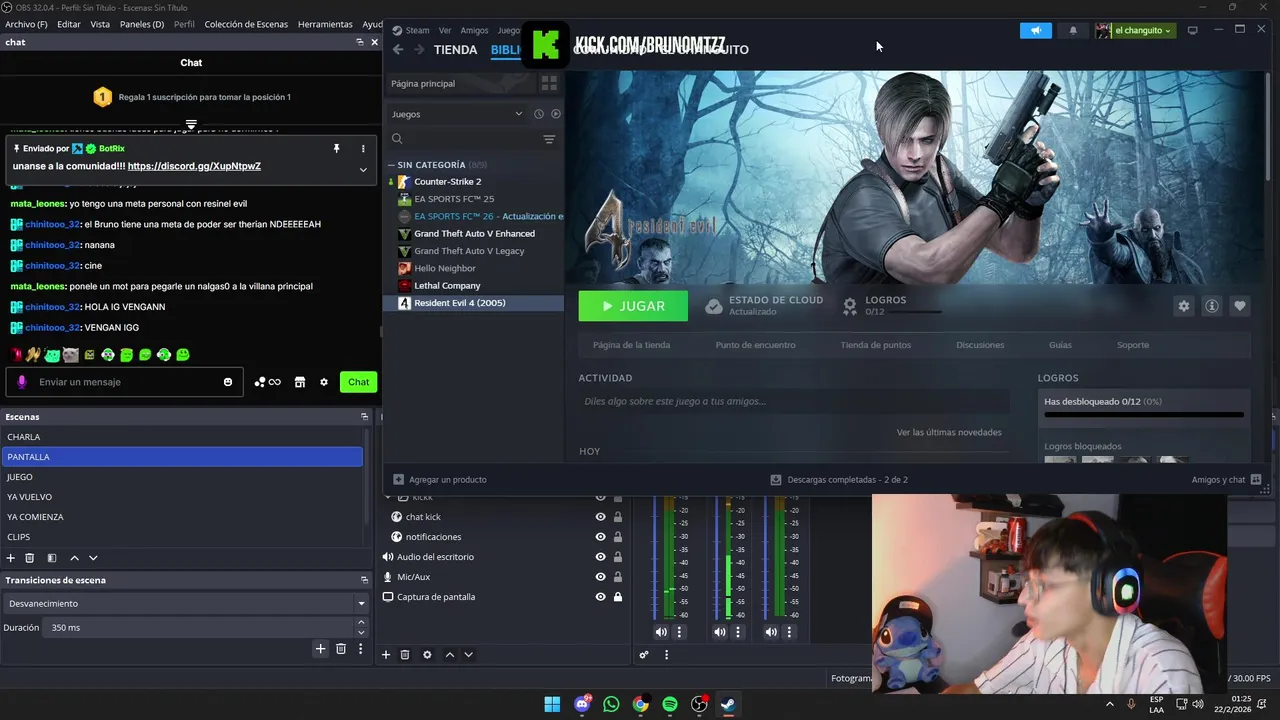The height and width of the screenshot is (720, 1280).
Task: Click the recent activity clock icon in Steam
Action: (538, 114)
